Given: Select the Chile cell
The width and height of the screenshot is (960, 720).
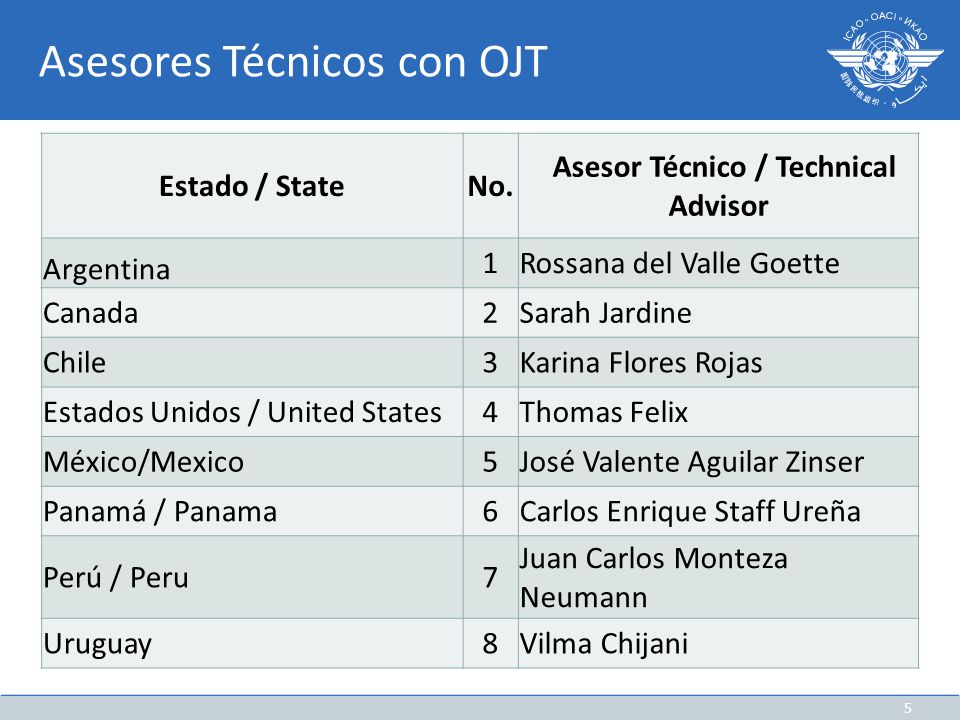Looking at the screenshot, I should [252, 362].
